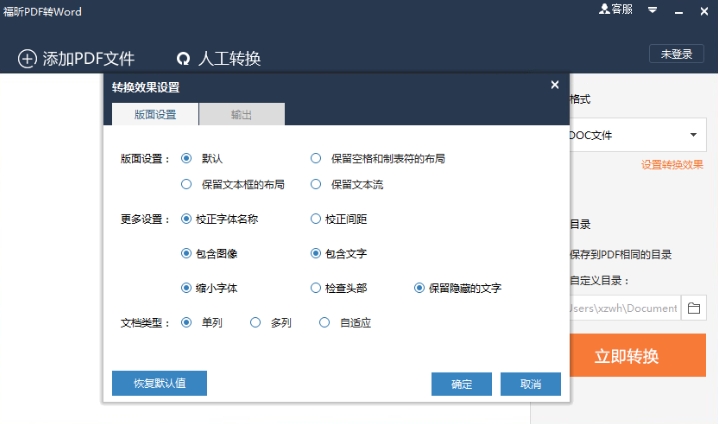Cancel dialog with 取消 button

(531, 384)
